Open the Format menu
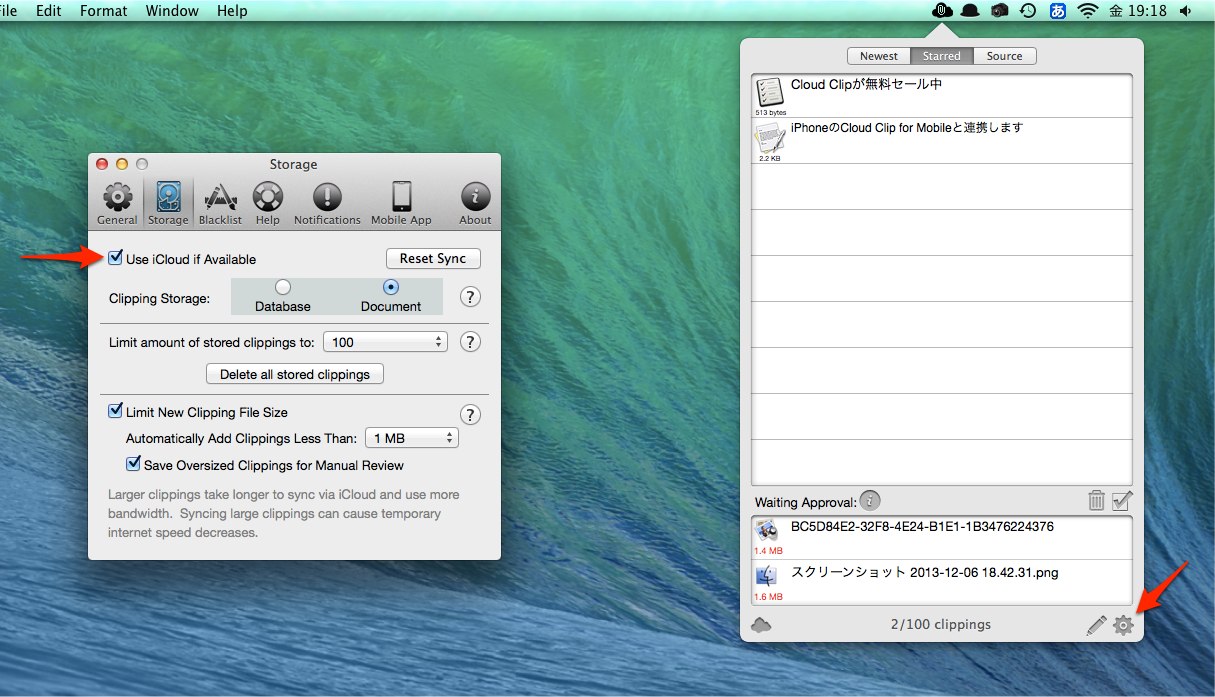This screenshot has height=697, width=1215. (x=104, y=11)
